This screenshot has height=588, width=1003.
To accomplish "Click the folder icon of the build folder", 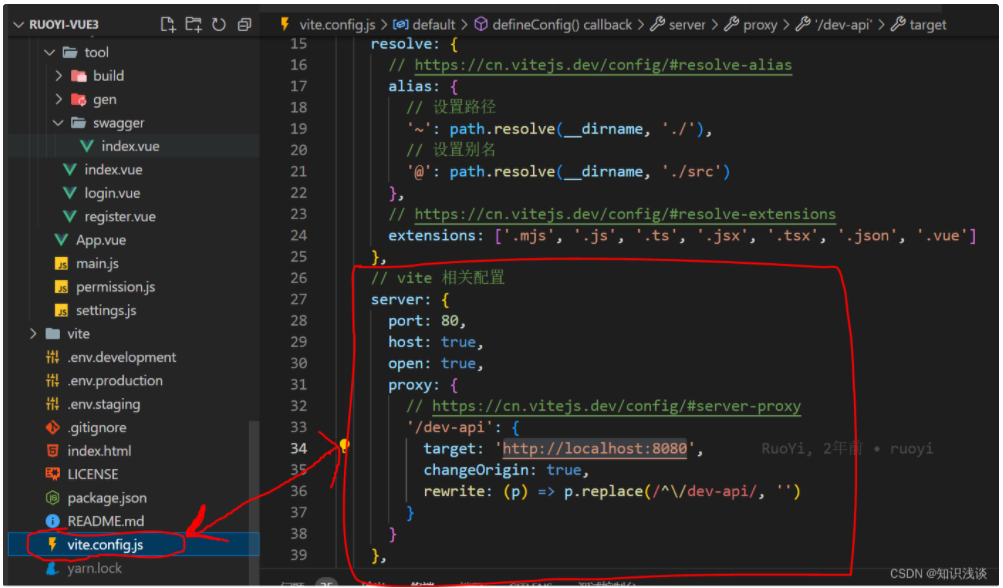I will [x=79, y=75].
